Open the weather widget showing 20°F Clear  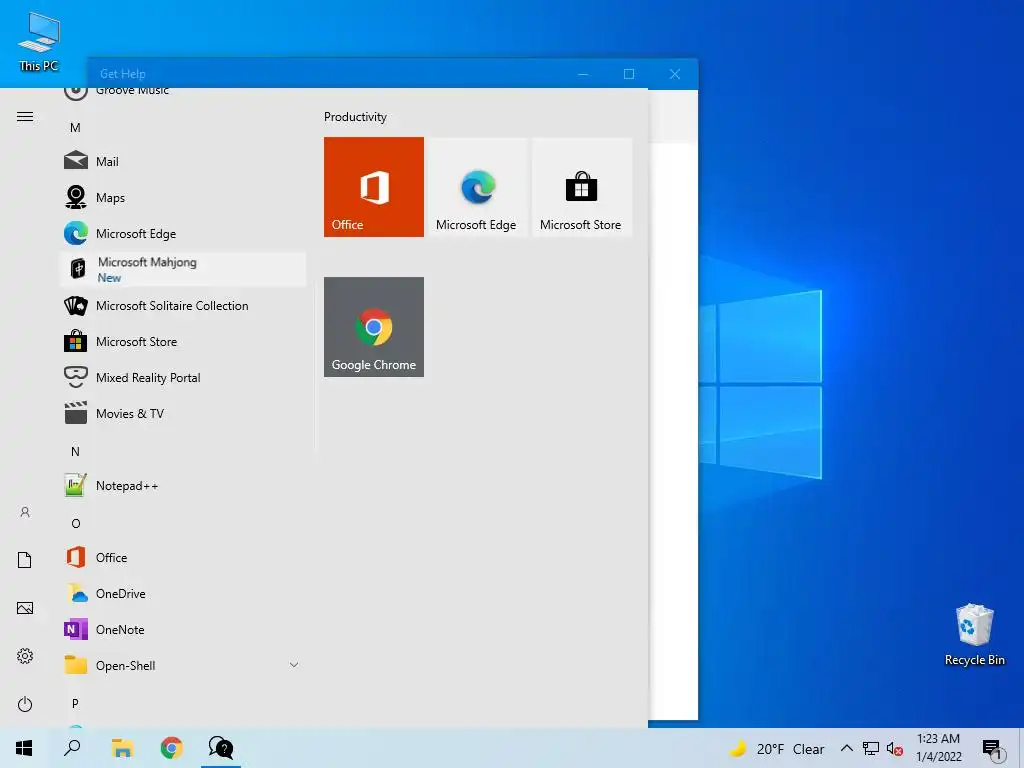coord(776,749)
